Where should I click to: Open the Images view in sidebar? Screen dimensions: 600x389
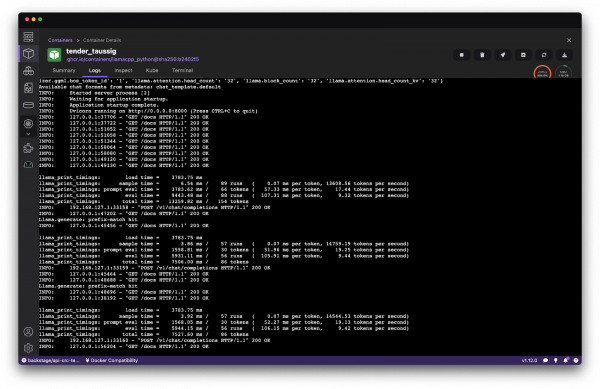pyautogui.click(x=28, y=88)
